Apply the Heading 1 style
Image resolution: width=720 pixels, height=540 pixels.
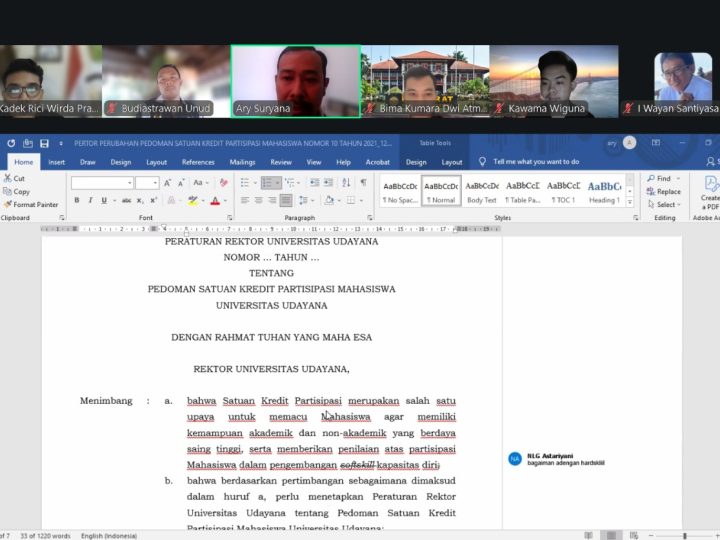coord(604,191)
